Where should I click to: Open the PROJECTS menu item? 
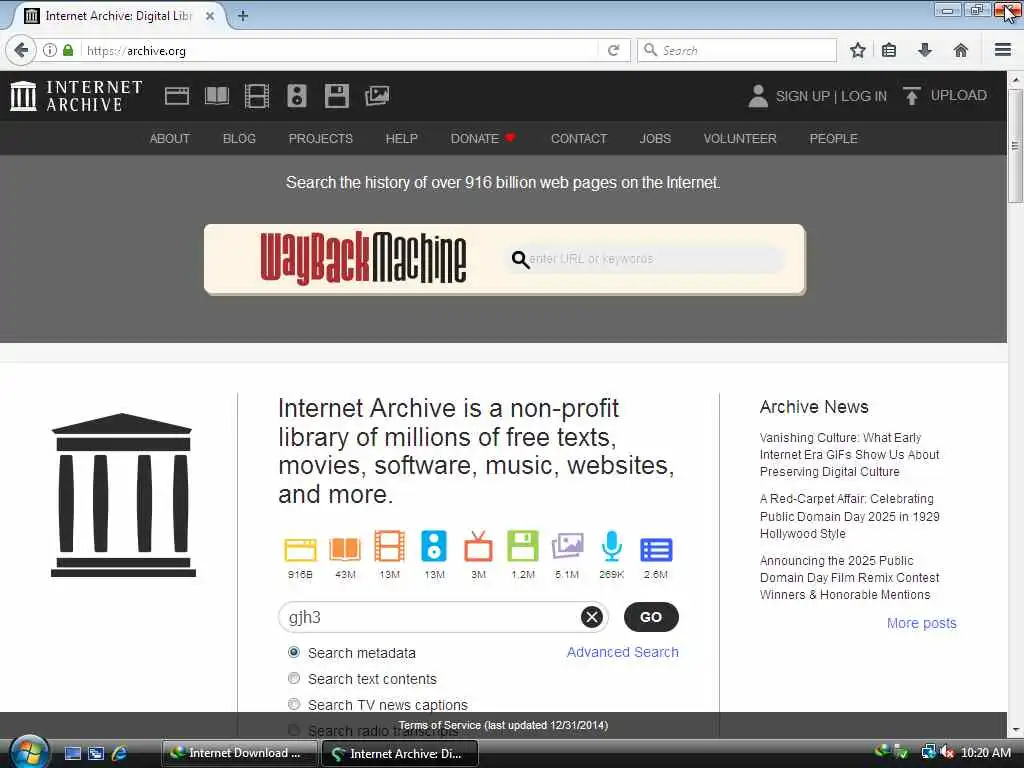(321, 138)
